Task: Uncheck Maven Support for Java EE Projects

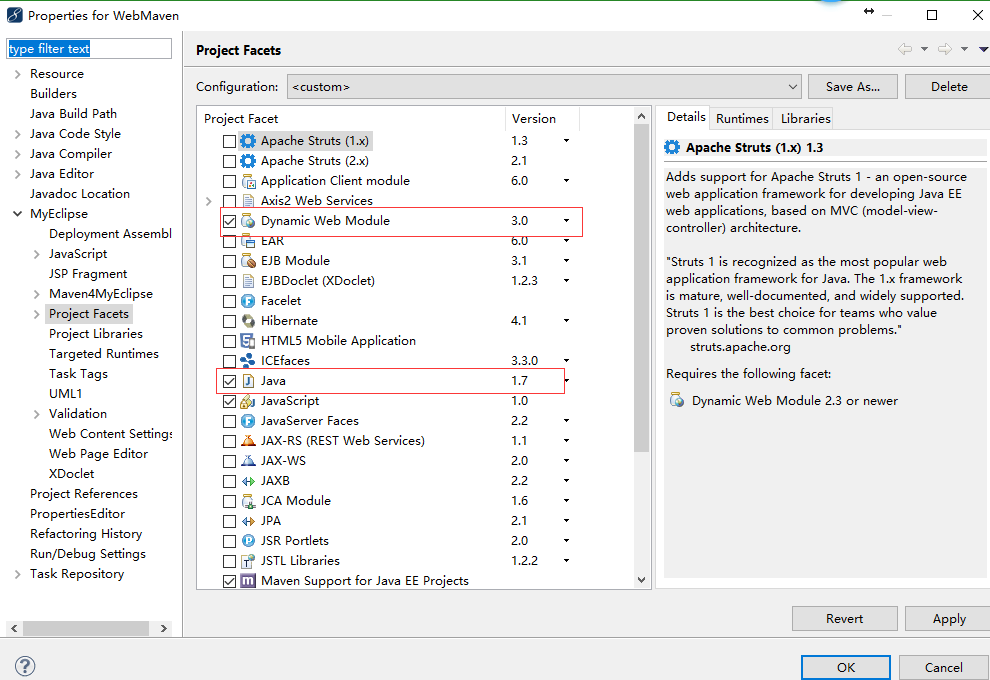Action: [x=229, y=582]
